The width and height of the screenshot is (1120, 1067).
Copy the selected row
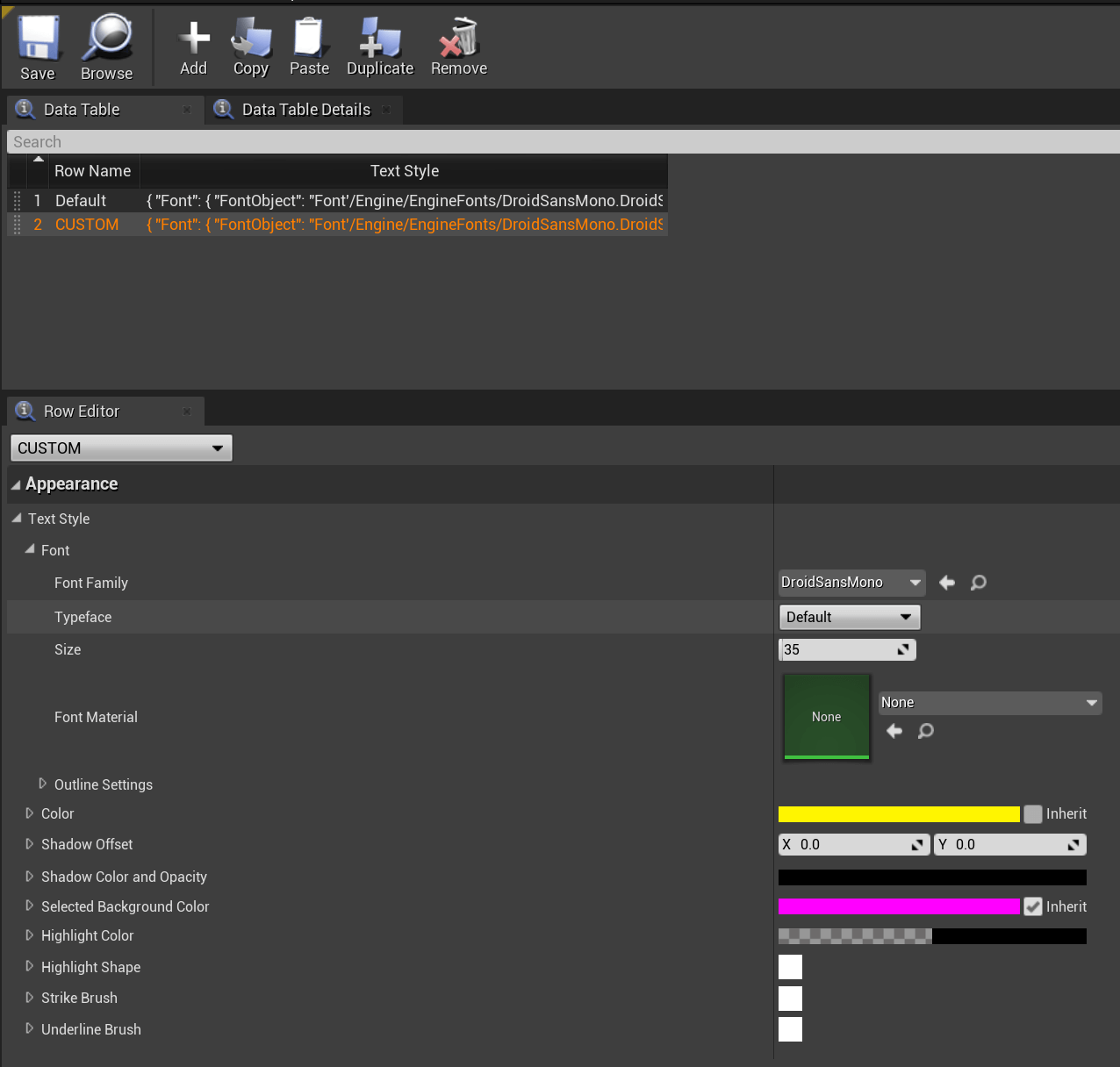click(251, 48)
